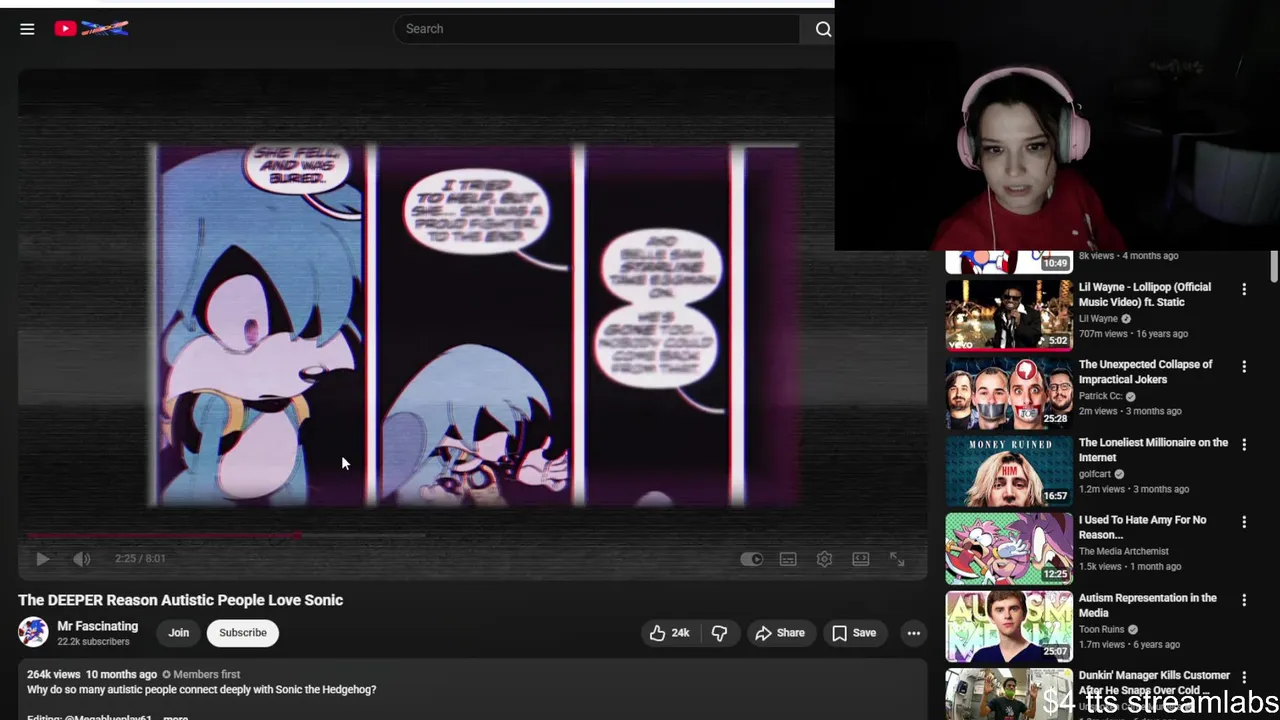Image resolution: width=1280 pixels, height=720 pixels.
Task: Subscribe to Mr Fascinating
Action: pyautogui.click(x=243, y=632)
